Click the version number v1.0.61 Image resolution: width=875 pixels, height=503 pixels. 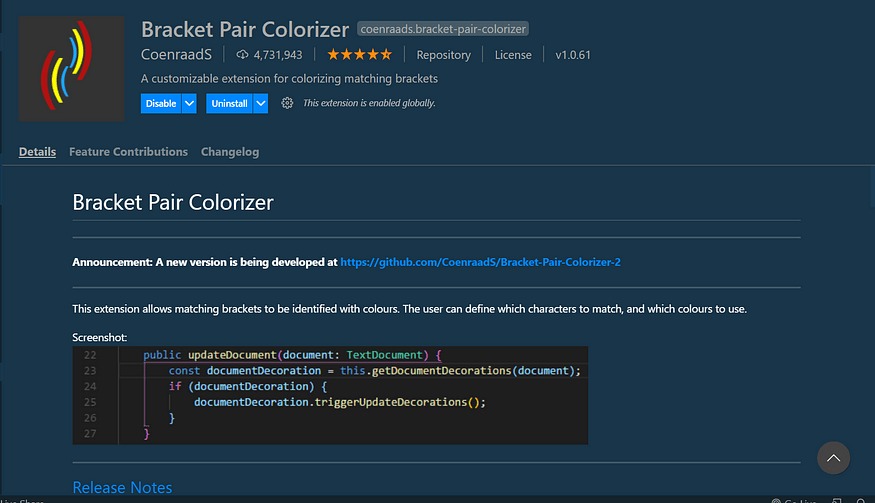pos(573,55)
